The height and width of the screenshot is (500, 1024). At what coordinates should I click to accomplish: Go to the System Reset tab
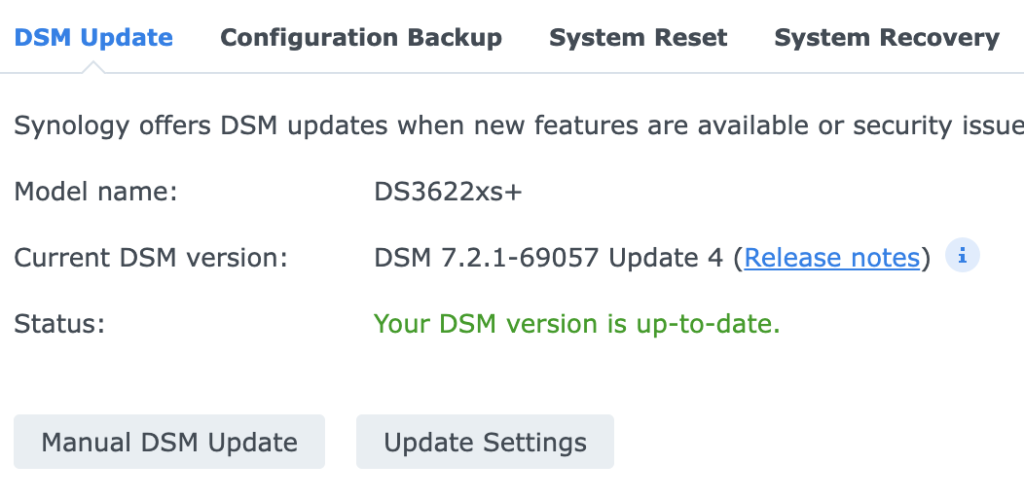[x=638, y=38]
